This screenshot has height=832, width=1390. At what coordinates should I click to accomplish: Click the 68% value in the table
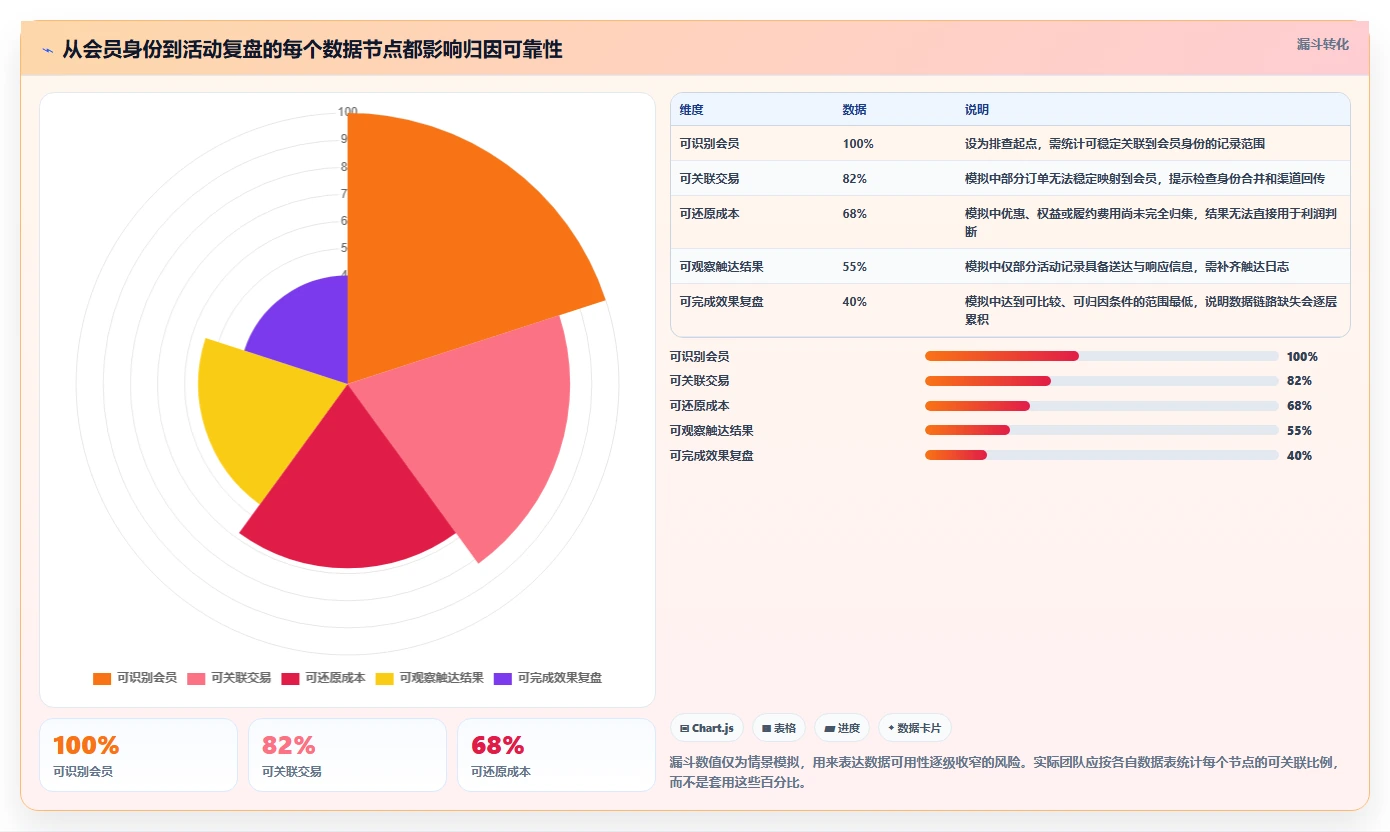(855, 214)
